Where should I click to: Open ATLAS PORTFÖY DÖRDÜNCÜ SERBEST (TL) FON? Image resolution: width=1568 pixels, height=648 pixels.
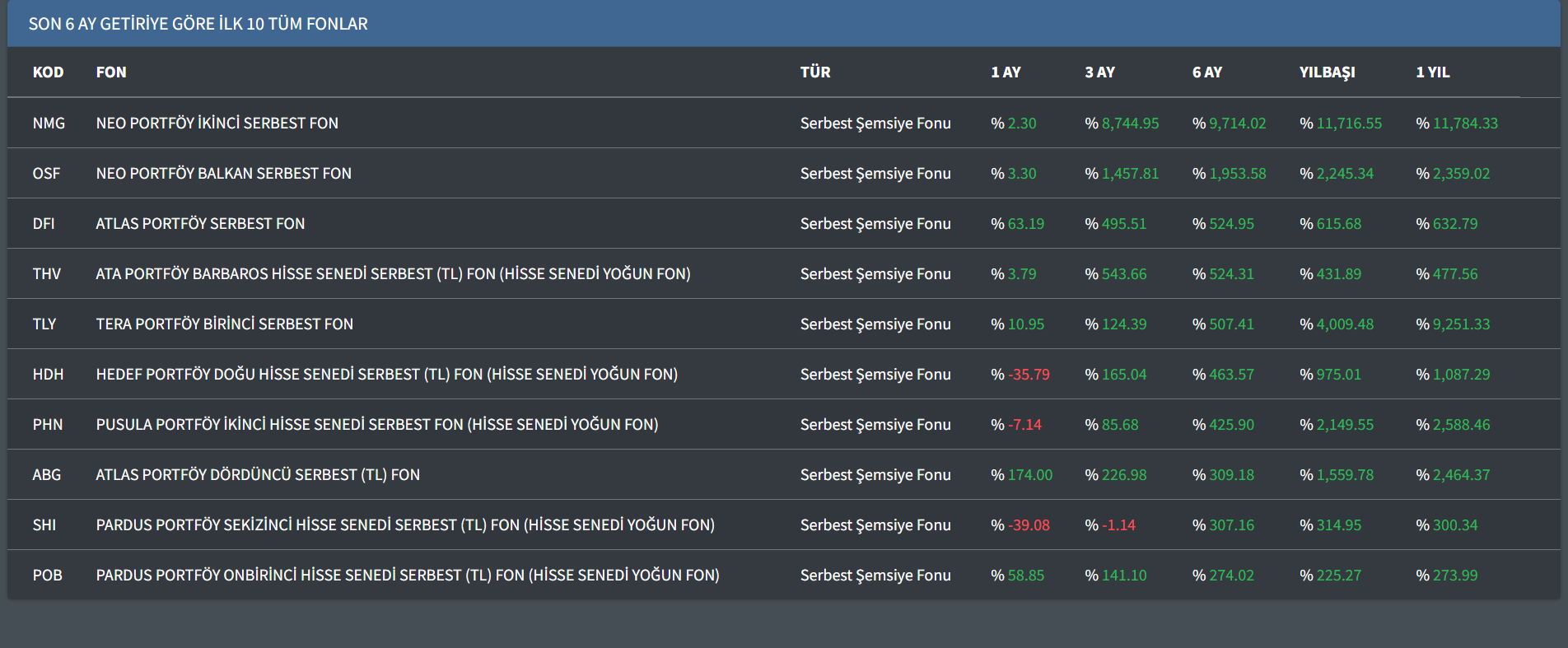coord(258,475)
